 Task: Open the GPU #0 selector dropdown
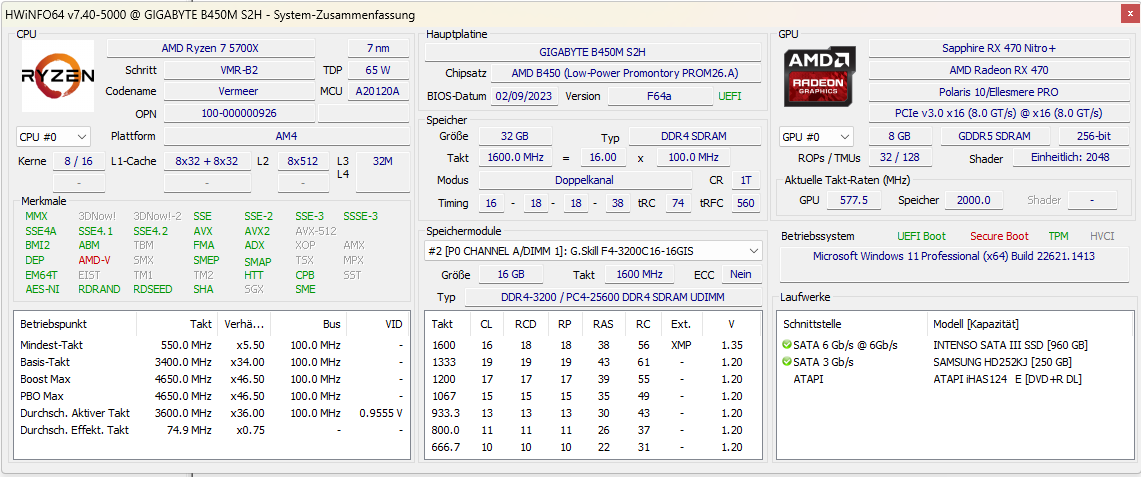tap(816, 137)
